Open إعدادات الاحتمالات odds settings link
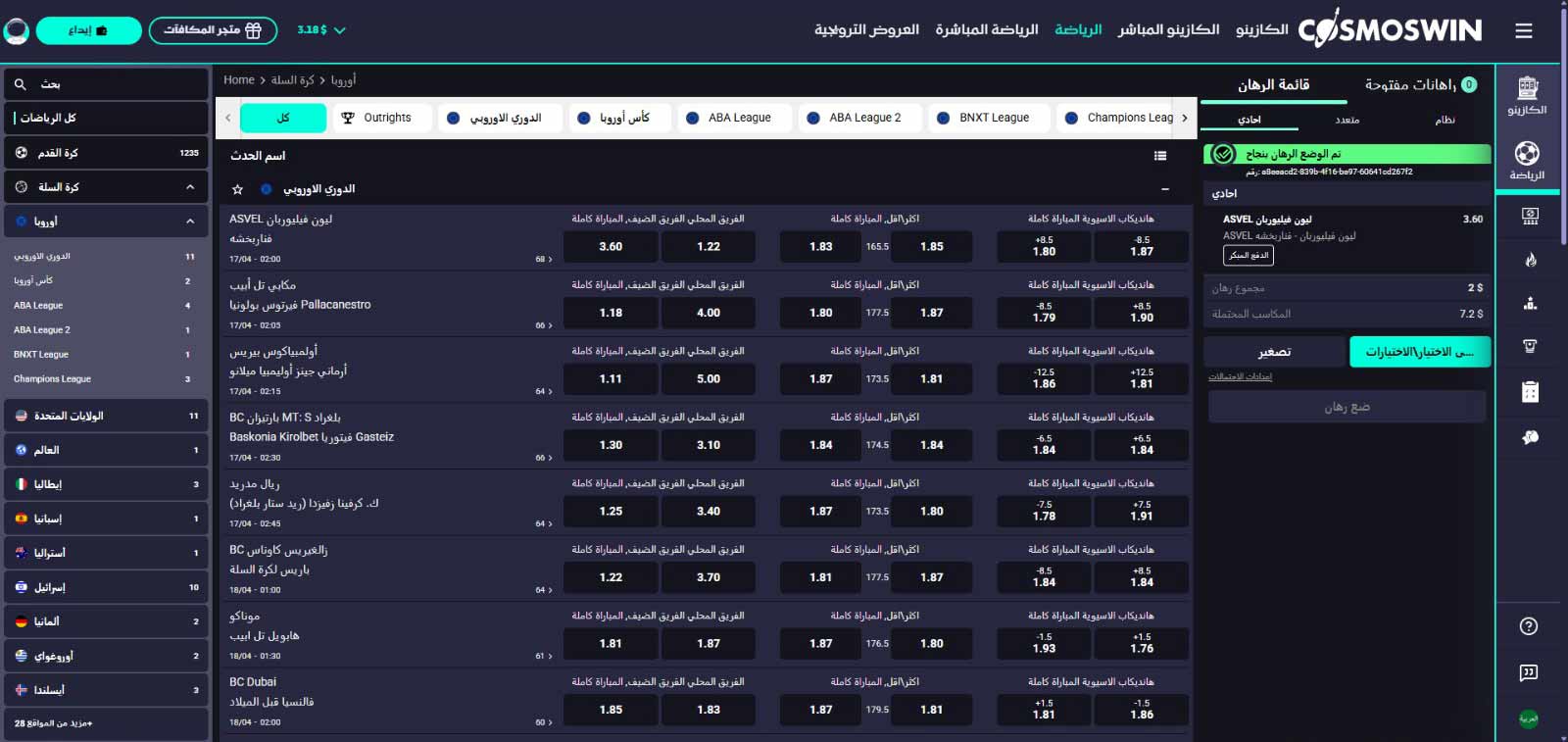Screen dimensions: 1568x742 pos(1240,377)
